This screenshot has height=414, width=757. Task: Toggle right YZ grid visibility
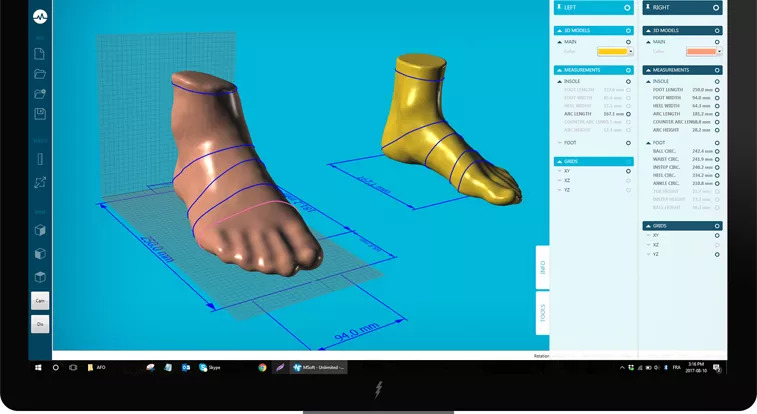coord(717,254)
